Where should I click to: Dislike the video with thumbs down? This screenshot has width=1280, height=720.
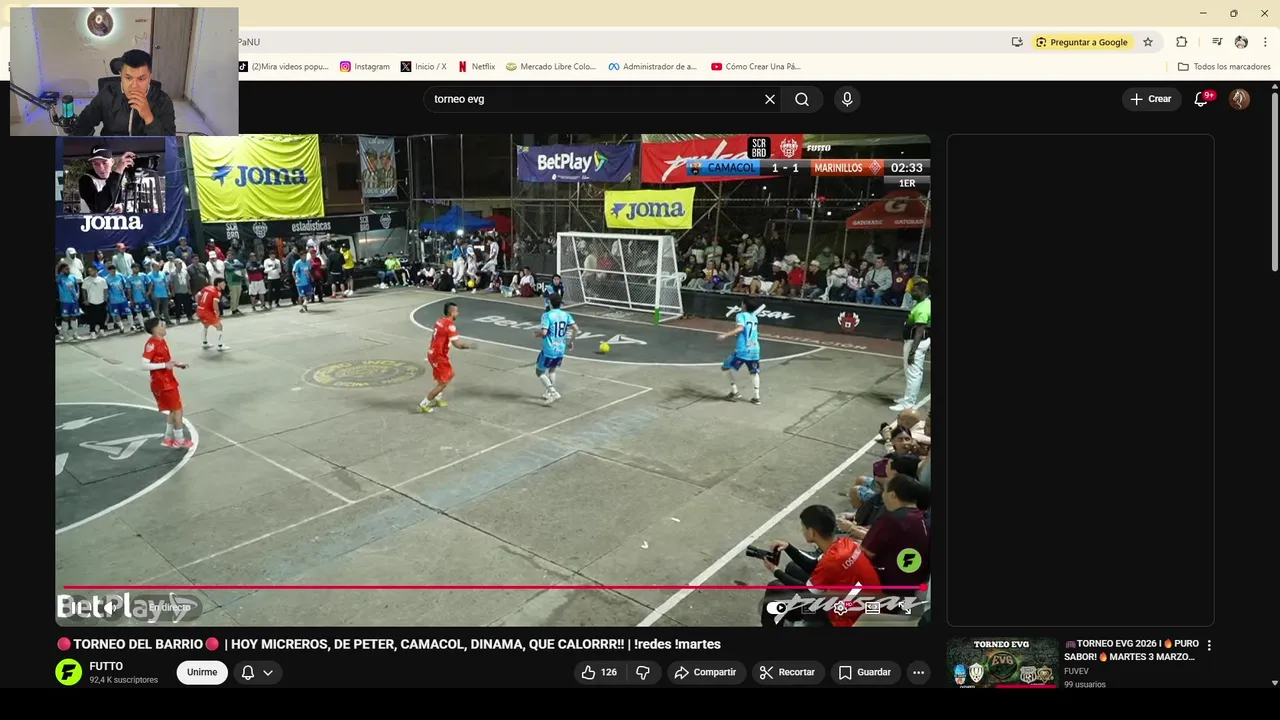(643, 672)
